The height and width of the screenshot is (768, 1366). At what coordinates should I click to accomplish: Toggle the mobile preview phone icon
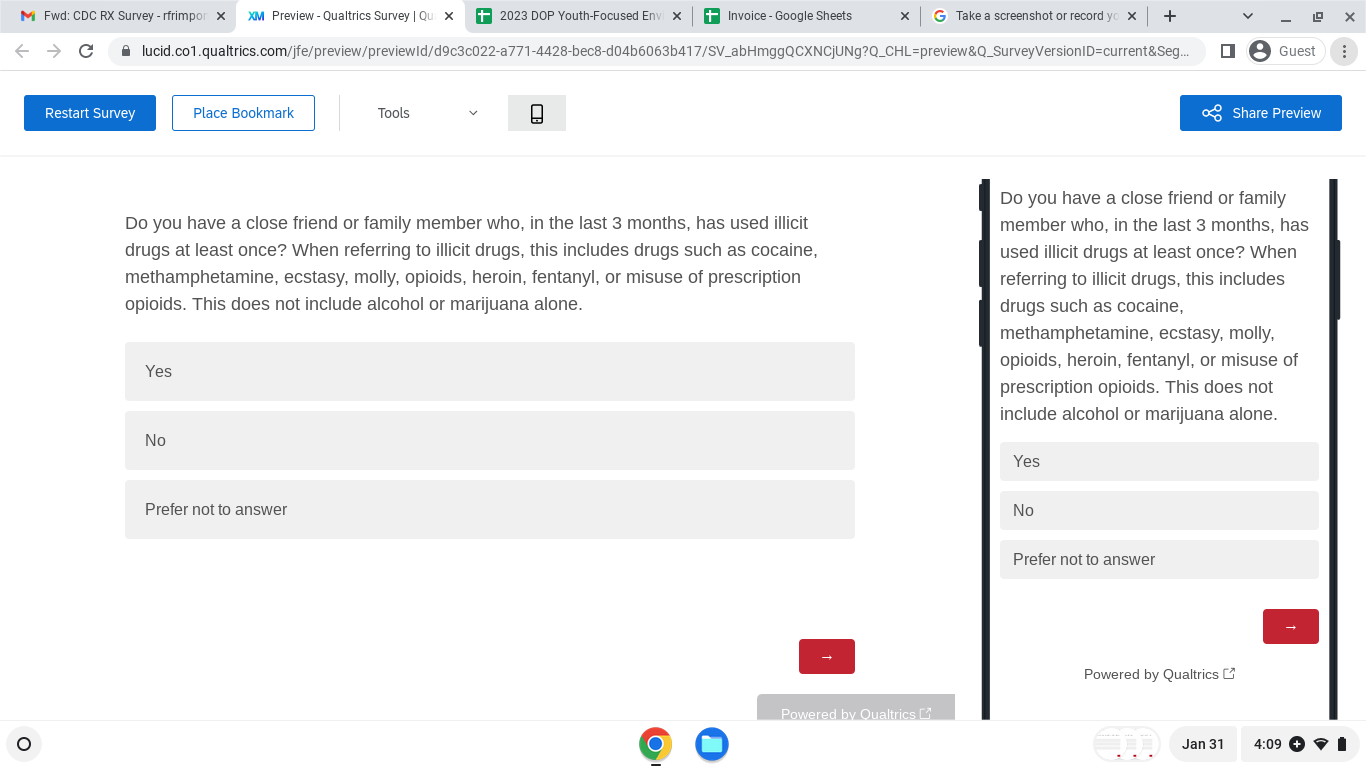[x=537, y=113]
